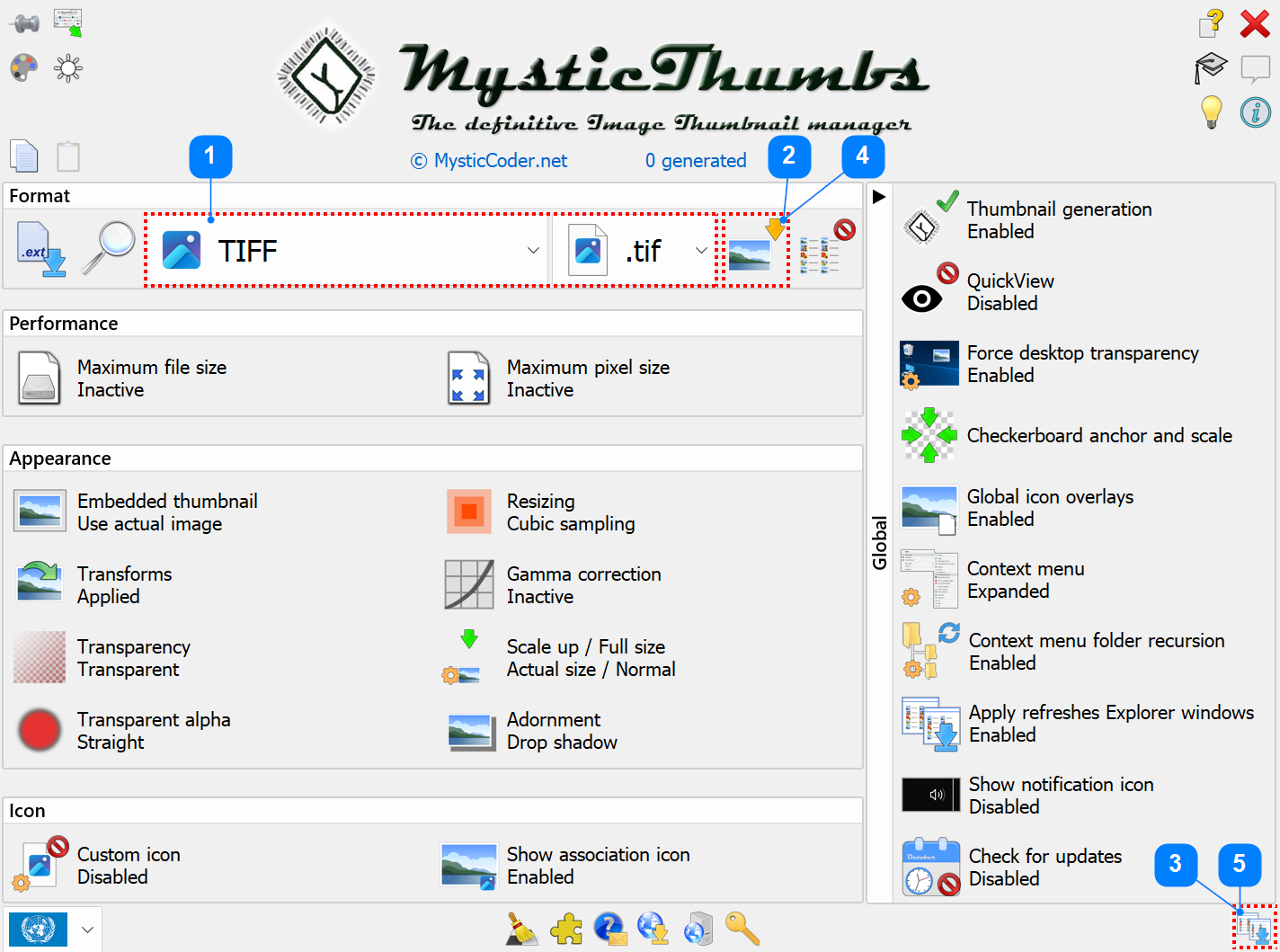Toggle Thumbnail generation Enabled
The height and width of the screenshot is (952, 1280).
tap(1027, 220)
